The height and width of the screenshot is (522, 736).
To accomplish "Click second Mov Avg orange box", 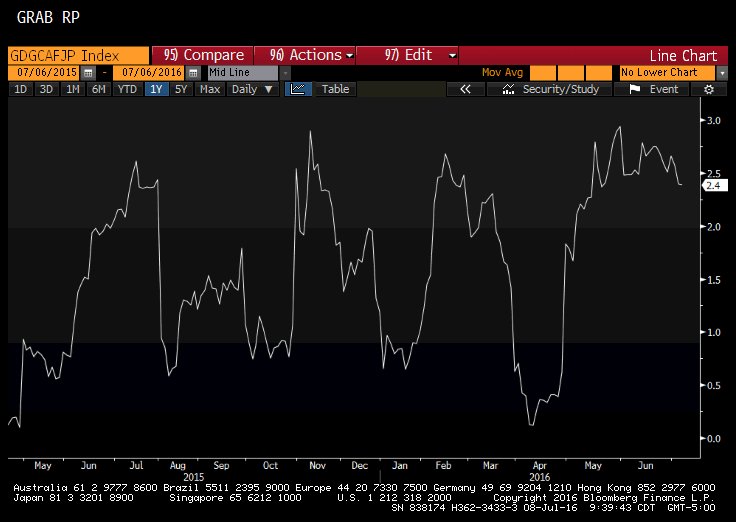I will coord(570,73).
